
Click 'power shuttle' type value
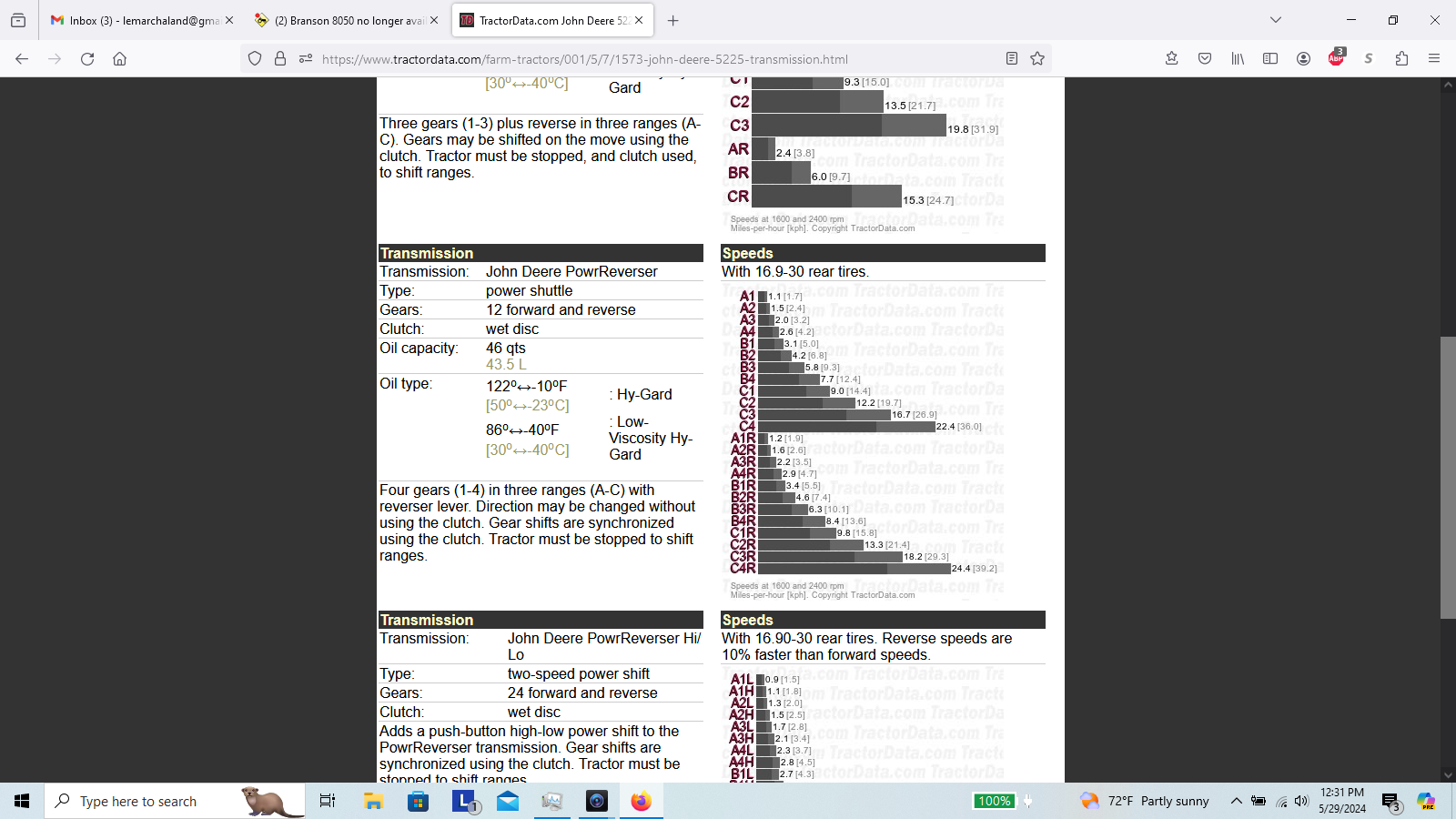(x=529, y=290)
